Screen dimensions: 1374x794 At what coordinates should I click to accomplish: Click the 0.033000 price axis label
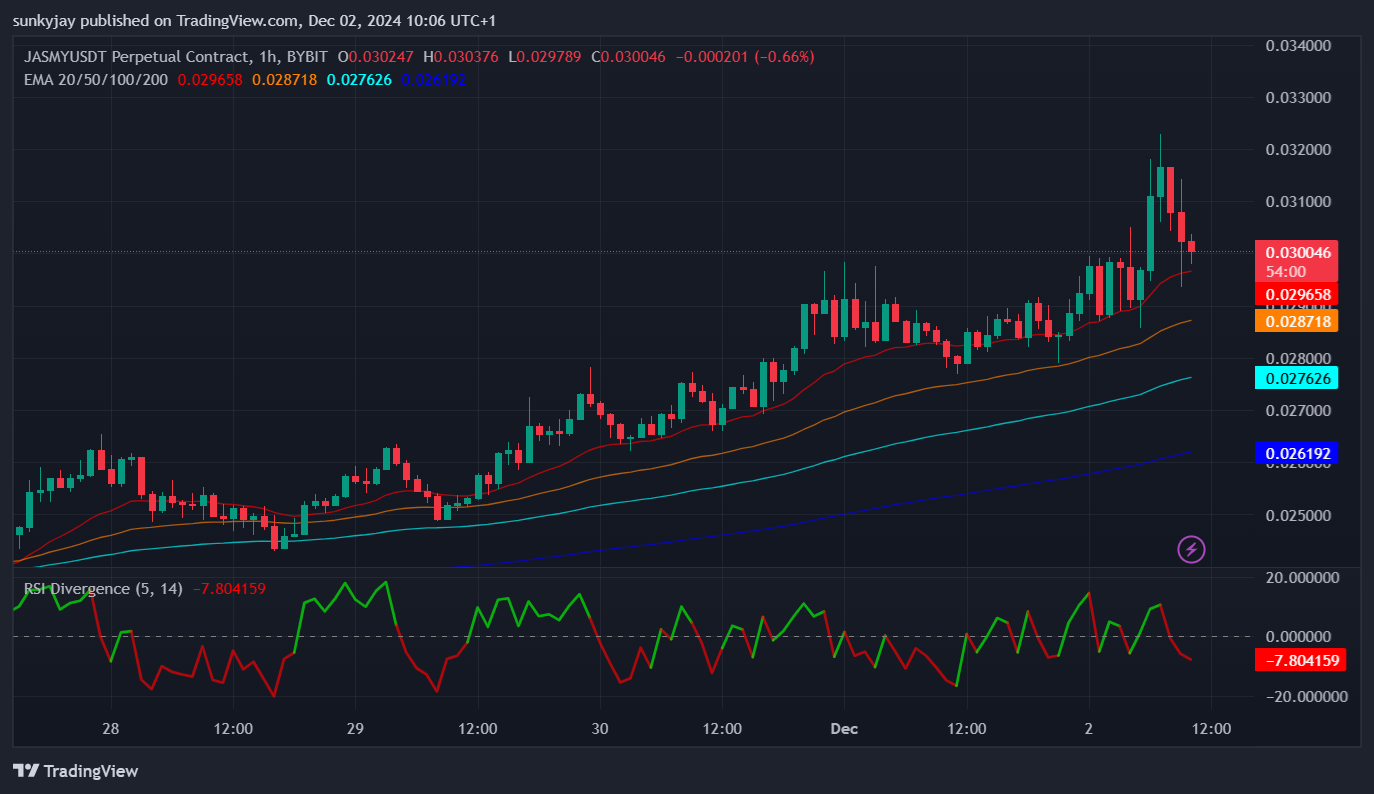1298,98
